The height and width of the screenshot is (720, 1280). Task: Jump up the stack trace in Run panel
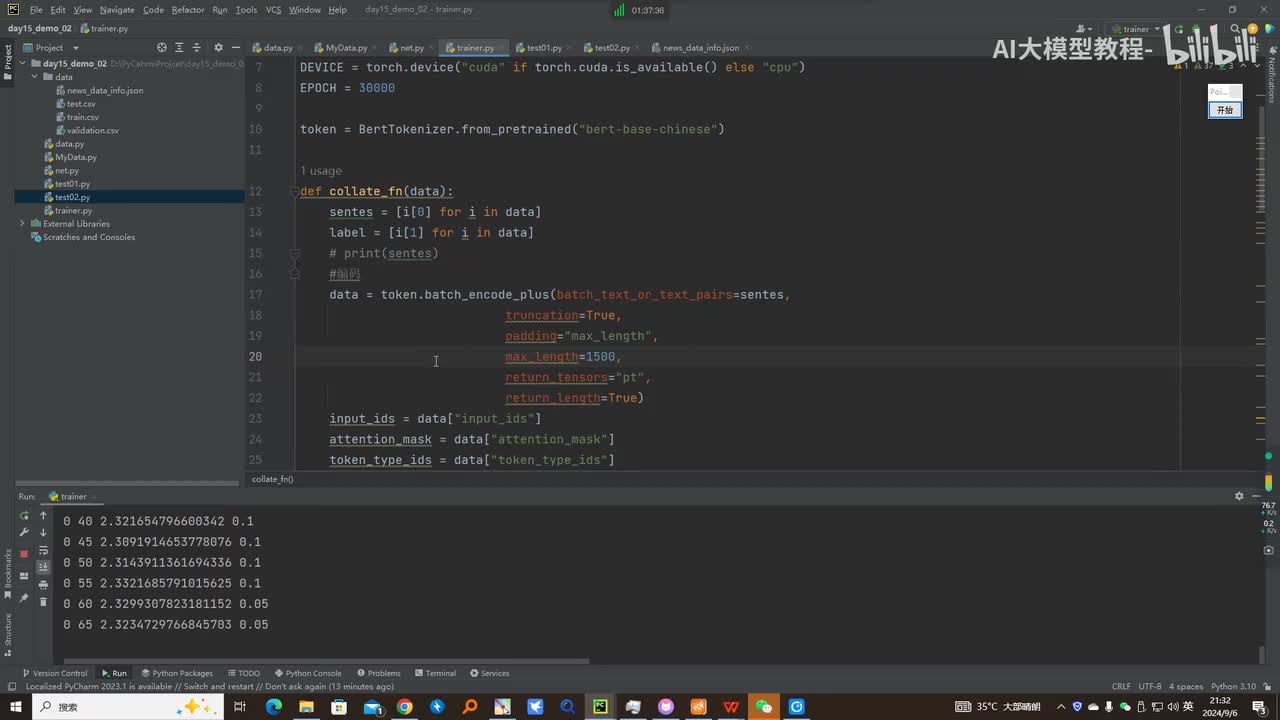point(43,516)
